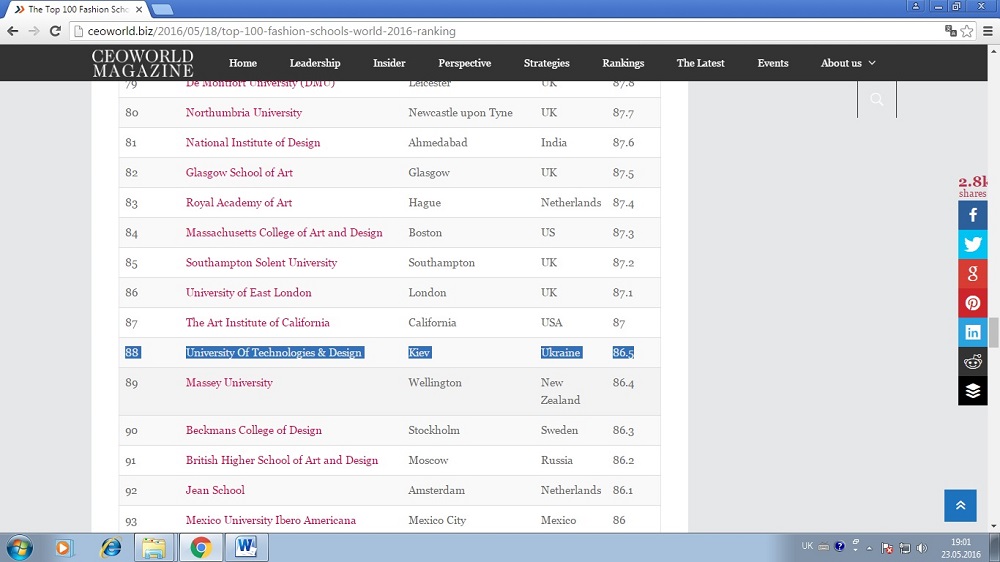Open University of East London link
Screen dimensions: 1000x562
click(249, 292)
